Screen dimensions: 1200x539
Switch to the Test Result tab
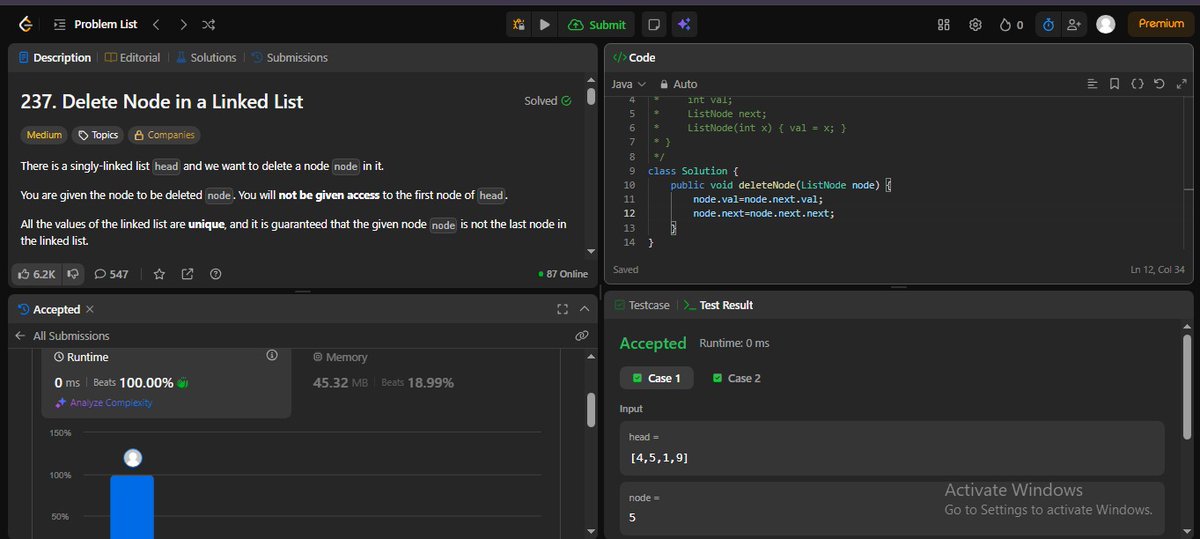point(718,305)
